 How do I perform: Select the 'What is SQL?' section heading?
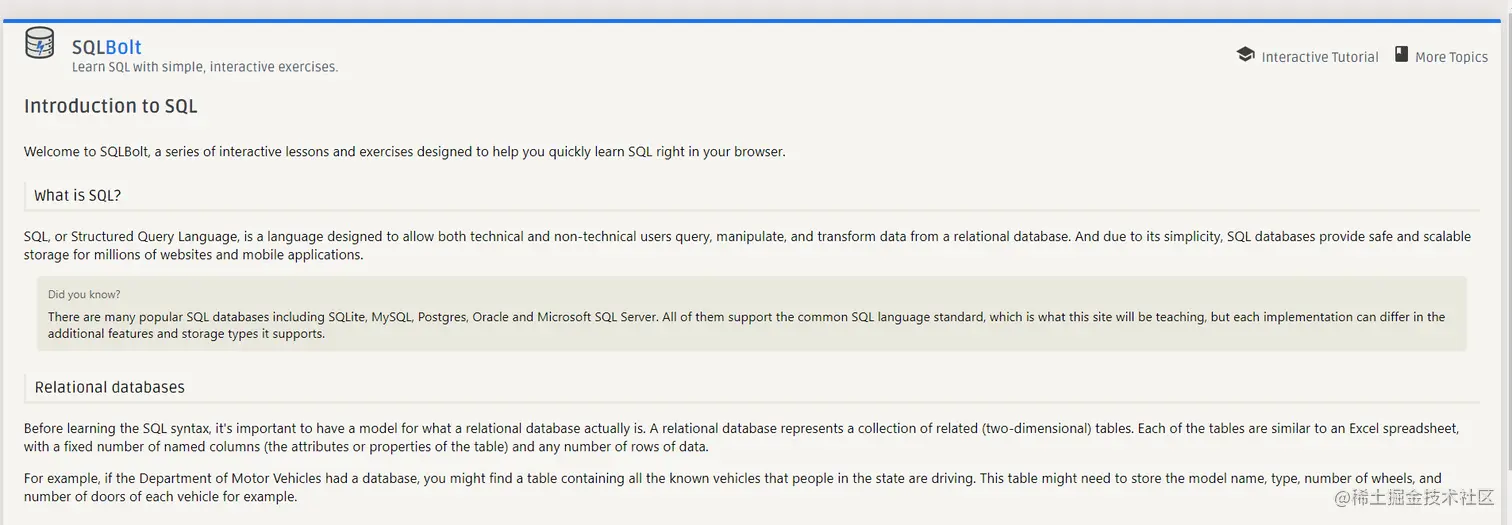coord(78,195)
